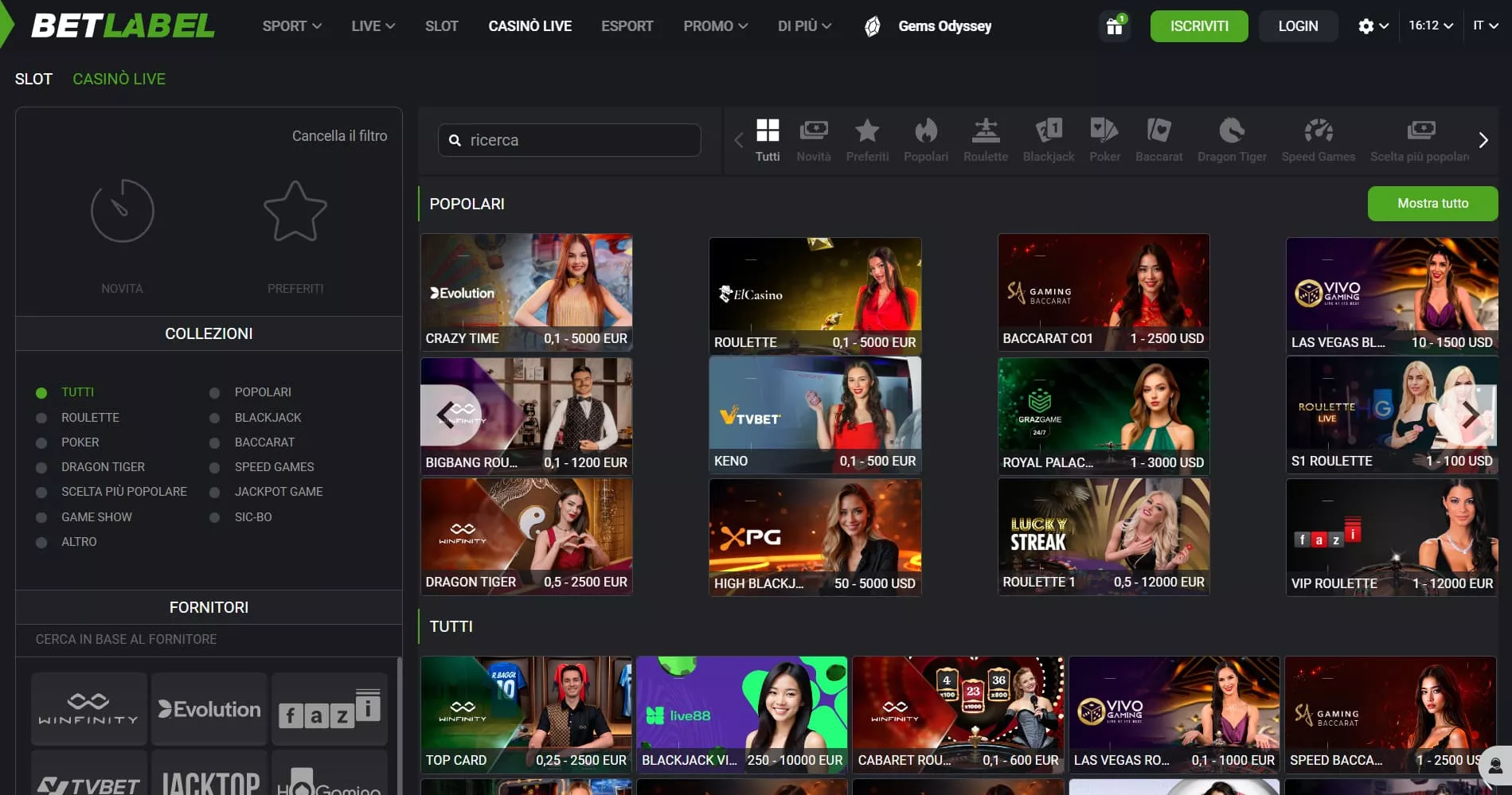
Task: Expand the Di Più dropdown menu
Action: 805,26
